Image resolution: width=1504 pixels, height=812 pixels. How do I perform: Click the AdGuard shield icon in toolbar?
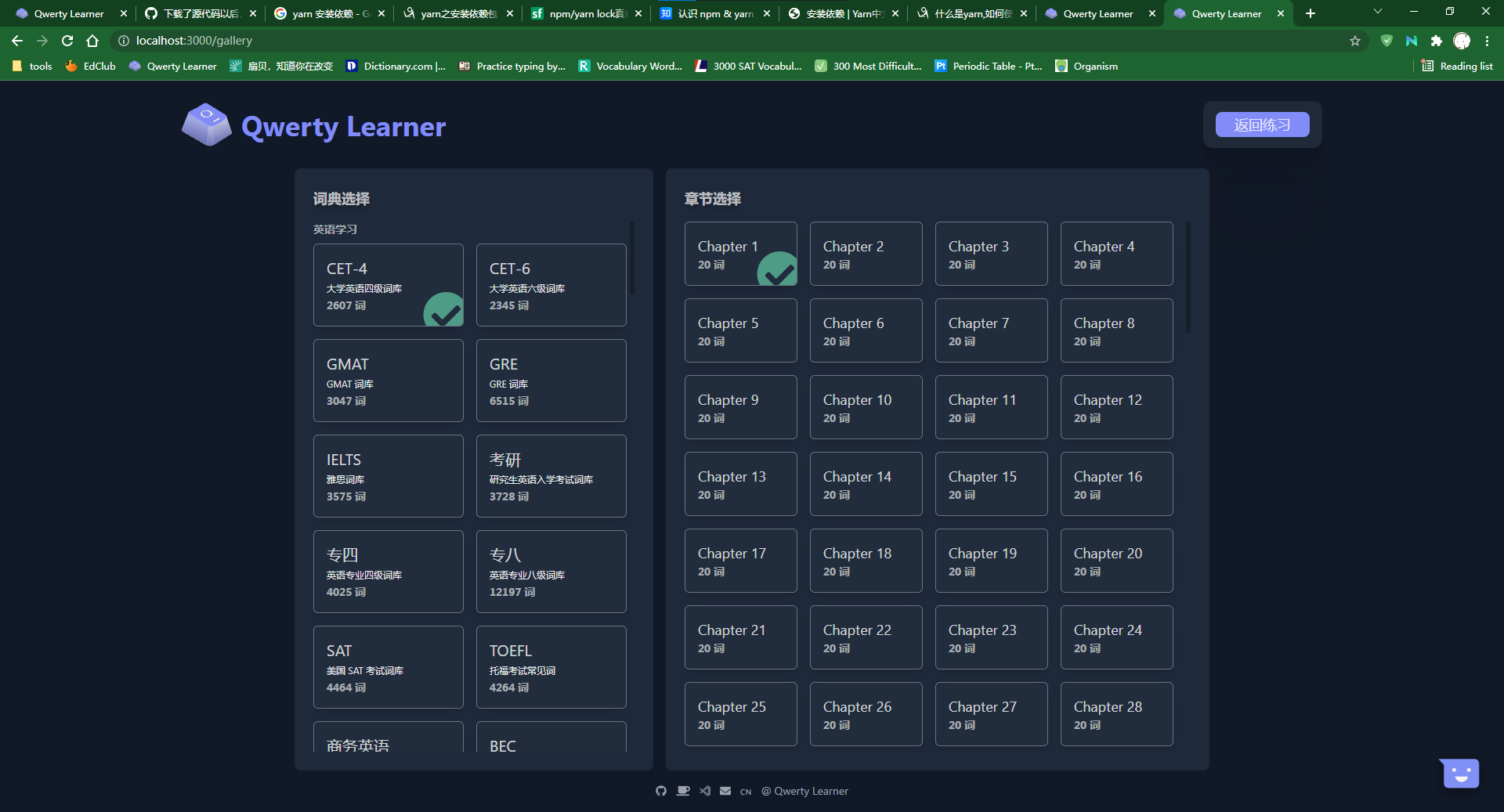1386,41
